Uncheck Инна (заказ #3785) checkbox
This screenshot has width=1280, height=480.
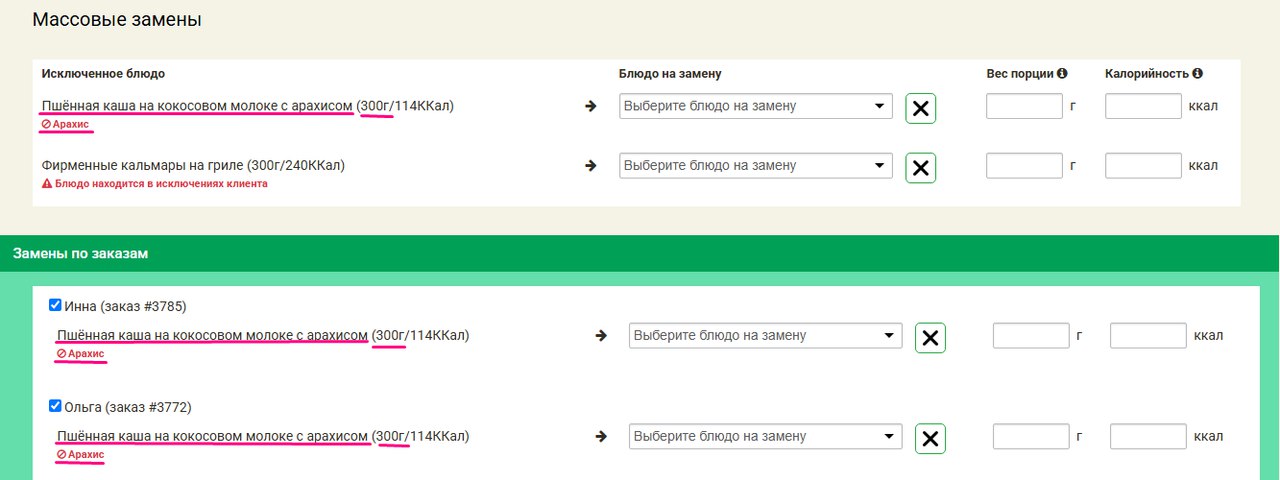coord(55,305)
